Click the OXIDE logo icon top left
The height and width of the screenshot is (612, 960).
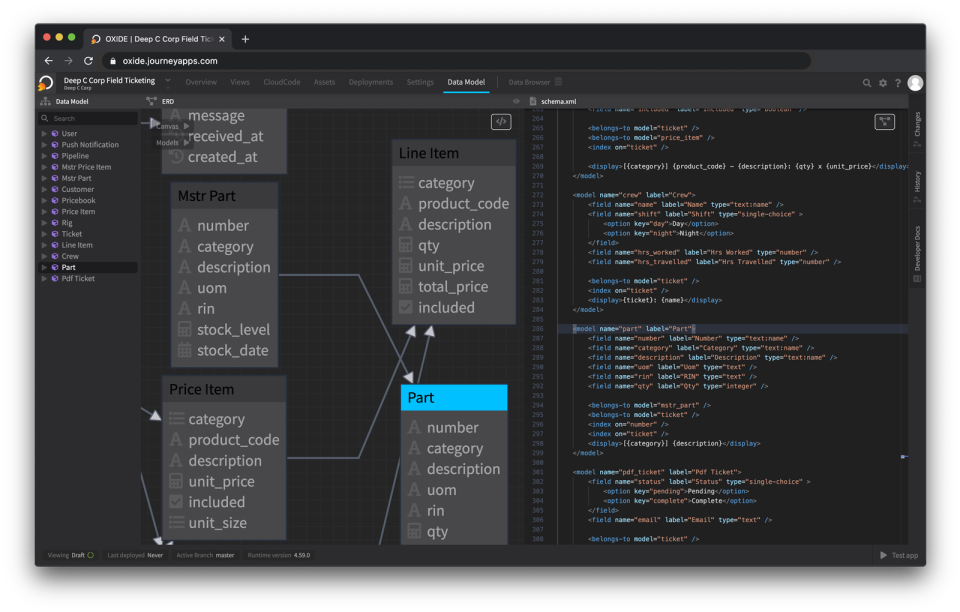tap(45, 82)
